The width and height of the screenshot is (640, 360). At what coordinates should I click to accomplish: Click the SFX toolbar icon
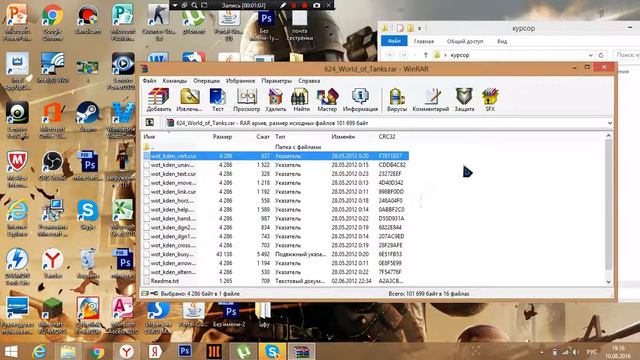[490, 100]
